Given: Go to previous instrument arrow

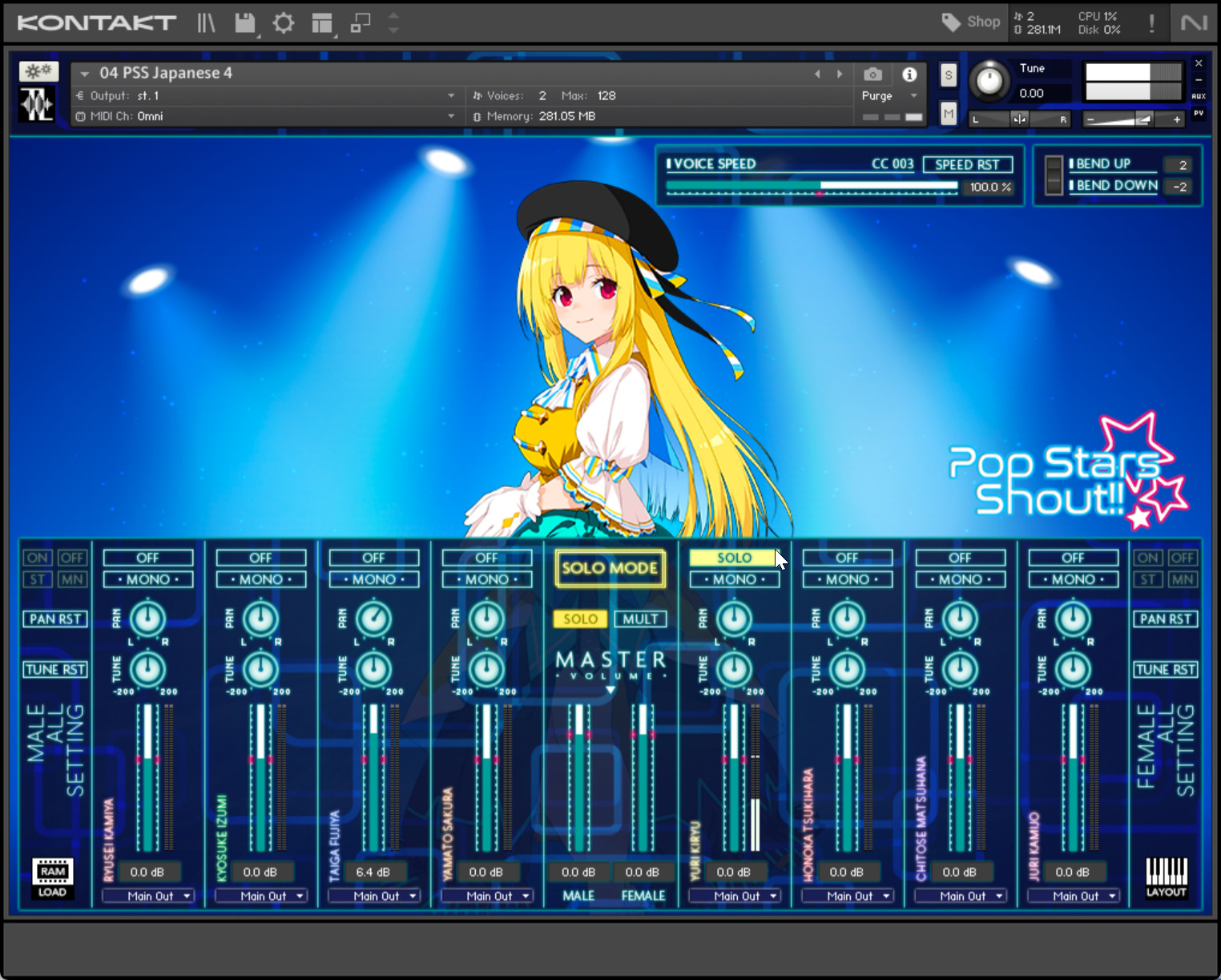Looking at the screenshot, I should [817, 74].
